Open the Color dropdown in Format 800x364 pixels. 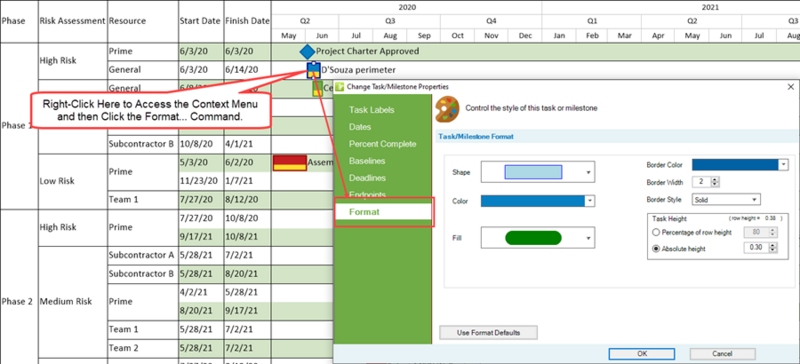590,201
